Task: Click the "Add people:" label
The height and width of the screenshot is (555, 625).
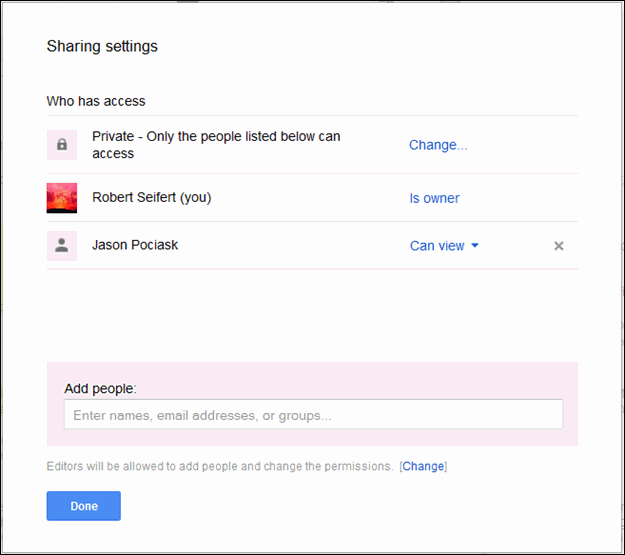Action: click(100, 388)
